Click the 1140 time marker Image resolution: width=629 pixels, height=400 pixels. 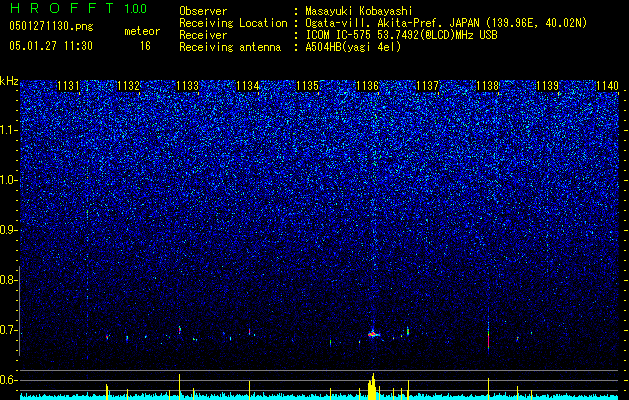(x=607, y=86)
